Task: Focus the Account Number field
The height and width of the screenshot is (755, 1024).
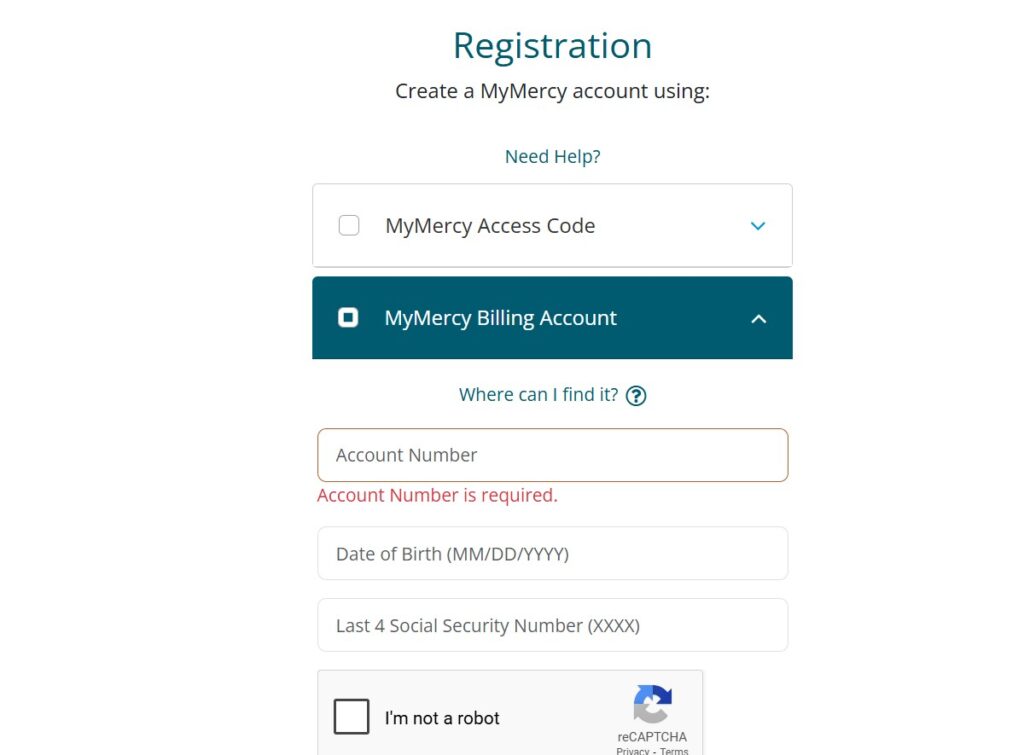Action: click(552, 455)
